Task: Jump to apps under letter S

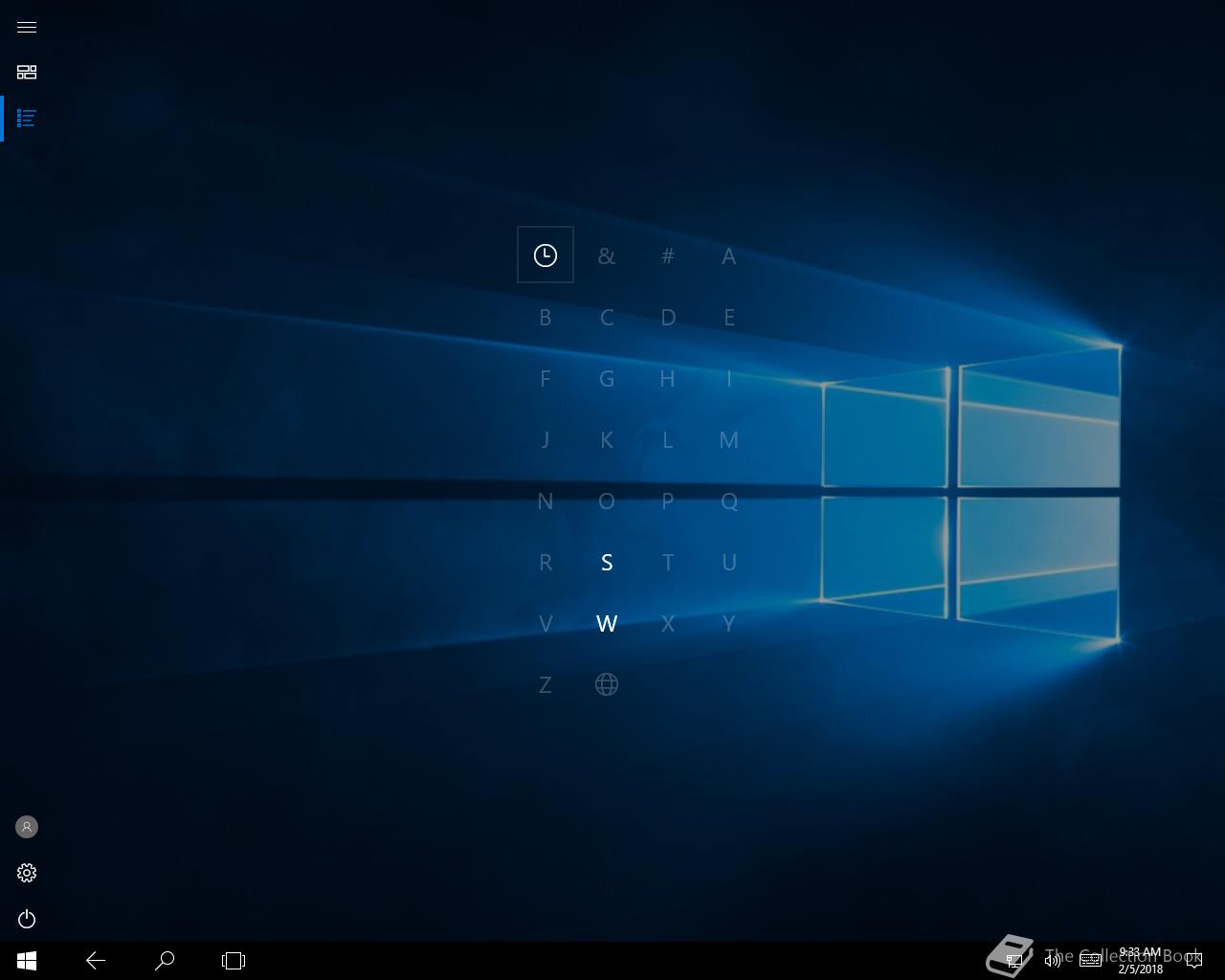Action: click(607, 563)
